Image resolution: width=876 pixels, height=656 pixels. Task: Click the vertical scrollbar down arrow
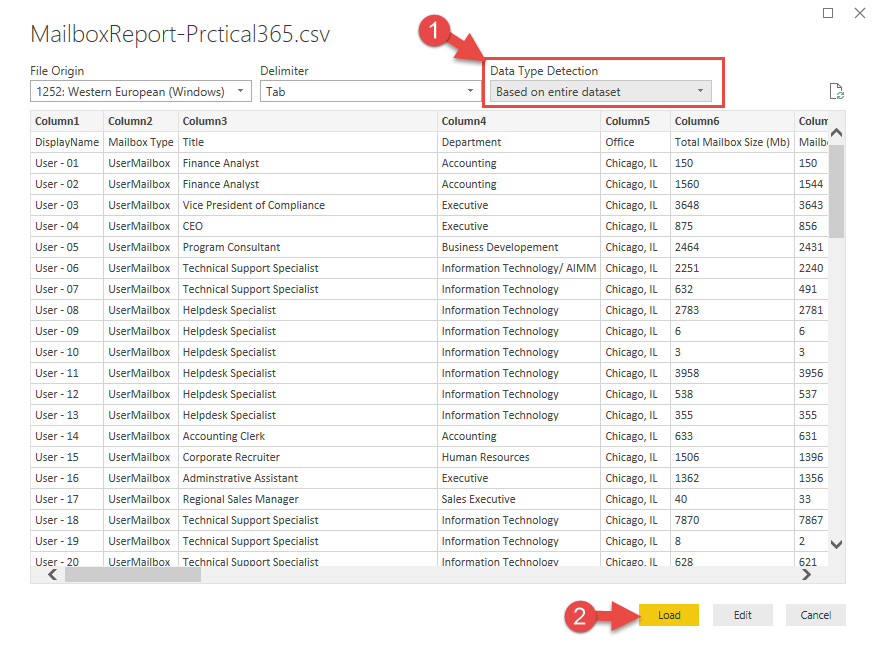(835, 544)
